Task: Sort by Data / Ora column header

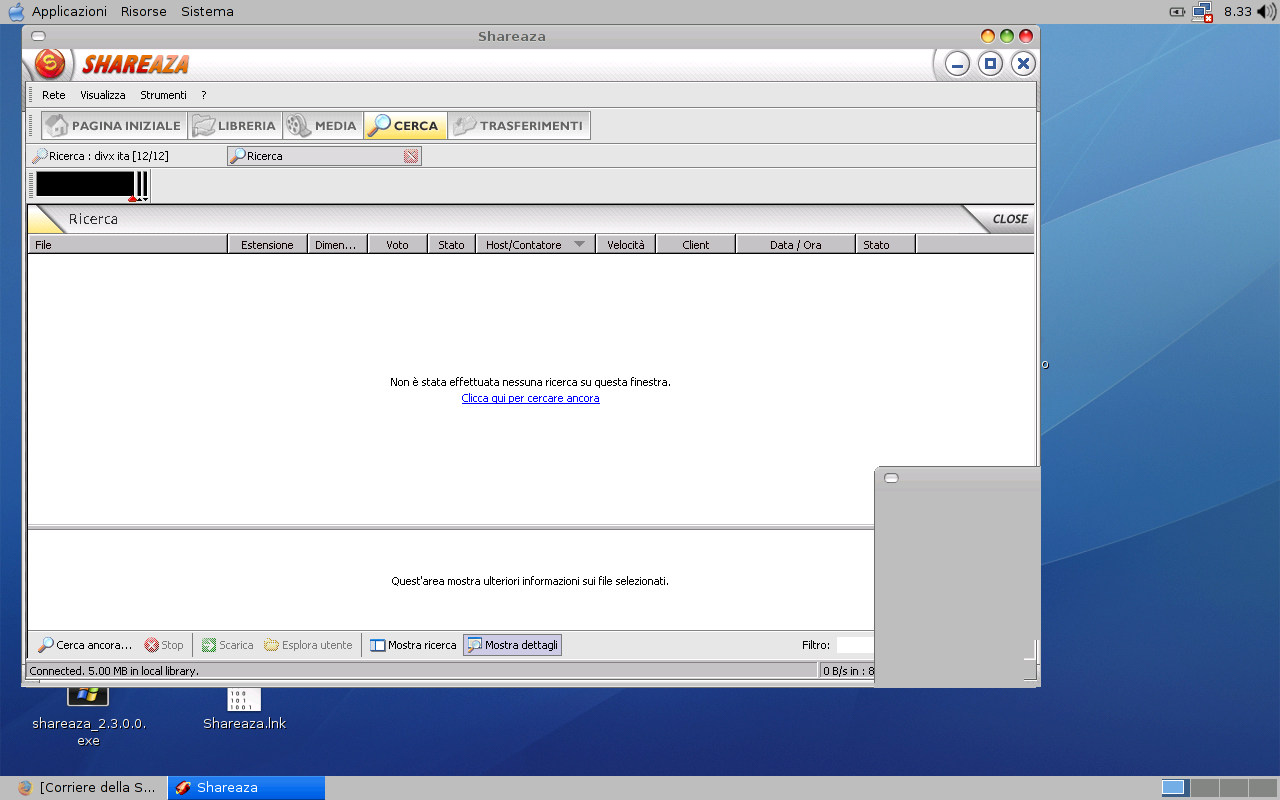Action: 796,245
